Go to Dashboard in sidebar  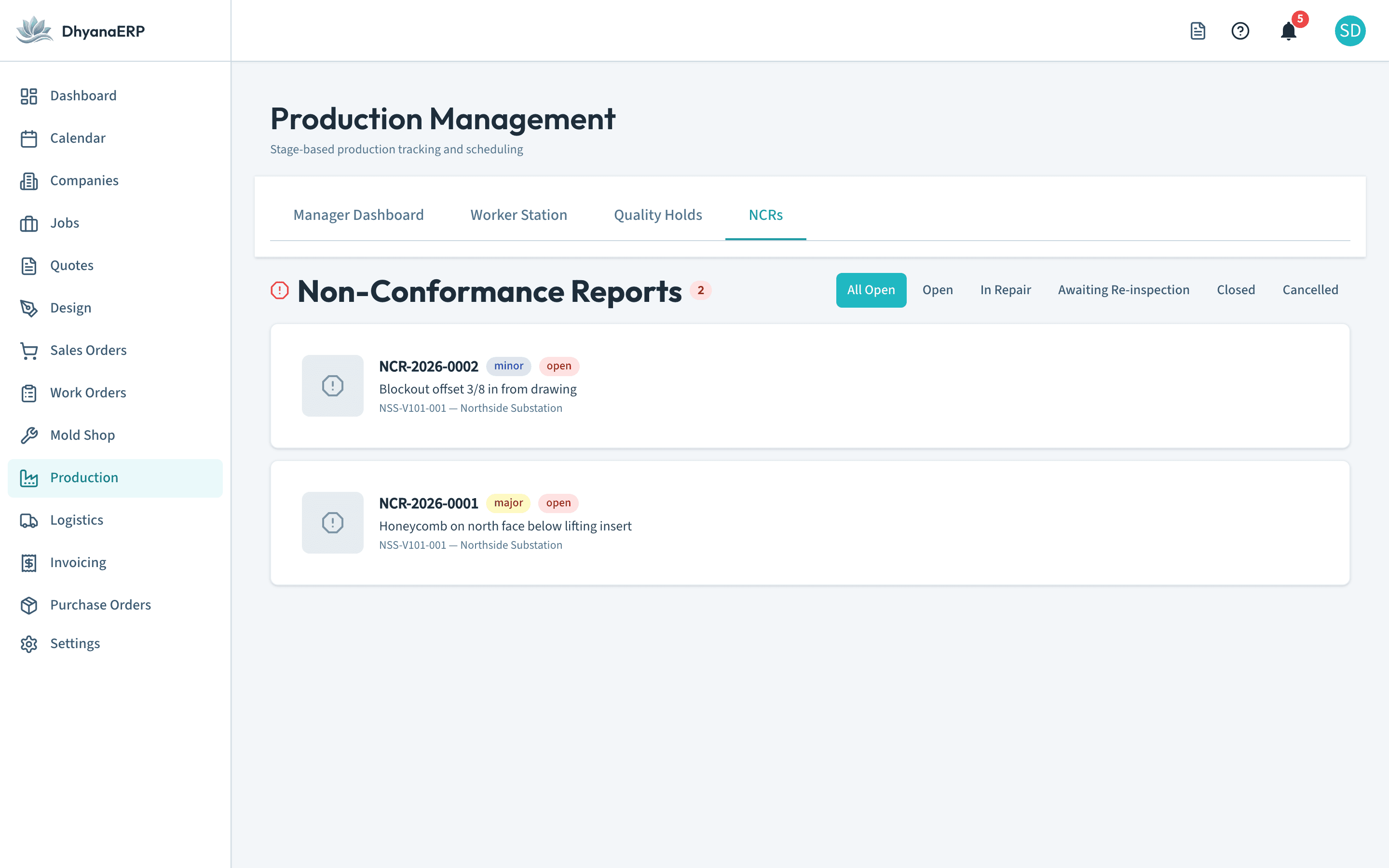(115, 96)
